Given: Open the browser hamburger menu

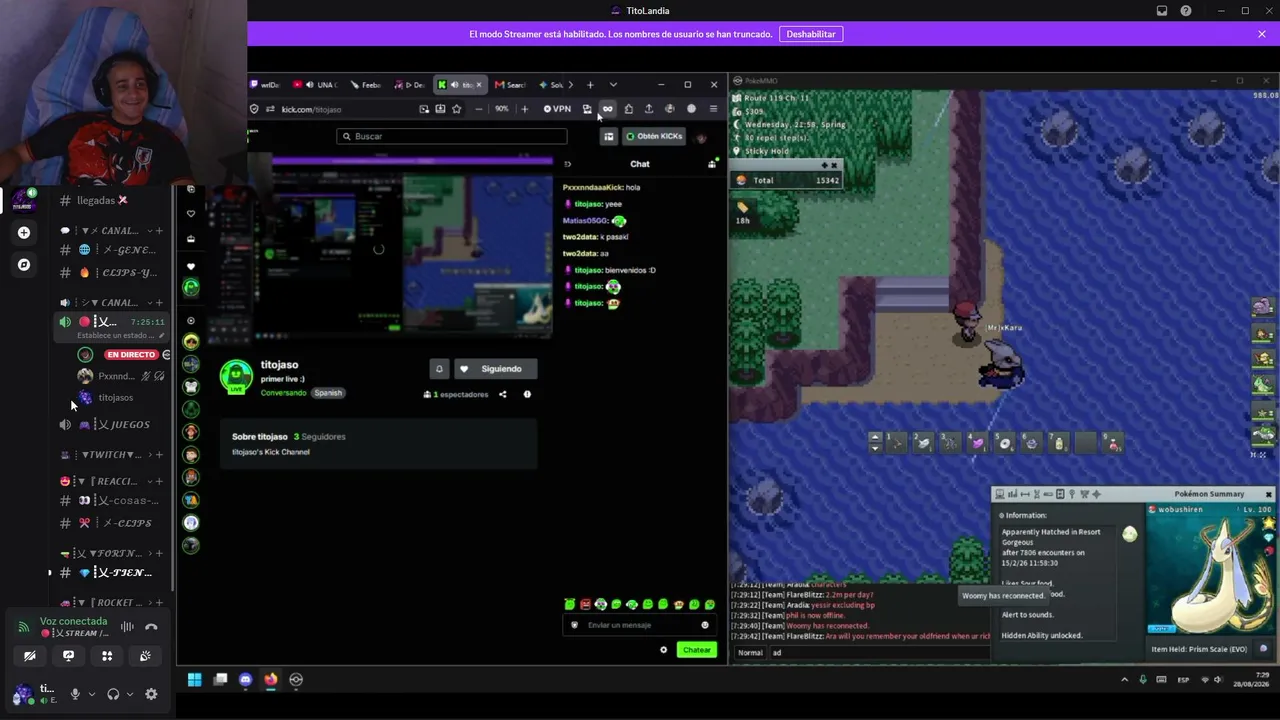Looking at the screenshot, I should (x=713, y=109).
